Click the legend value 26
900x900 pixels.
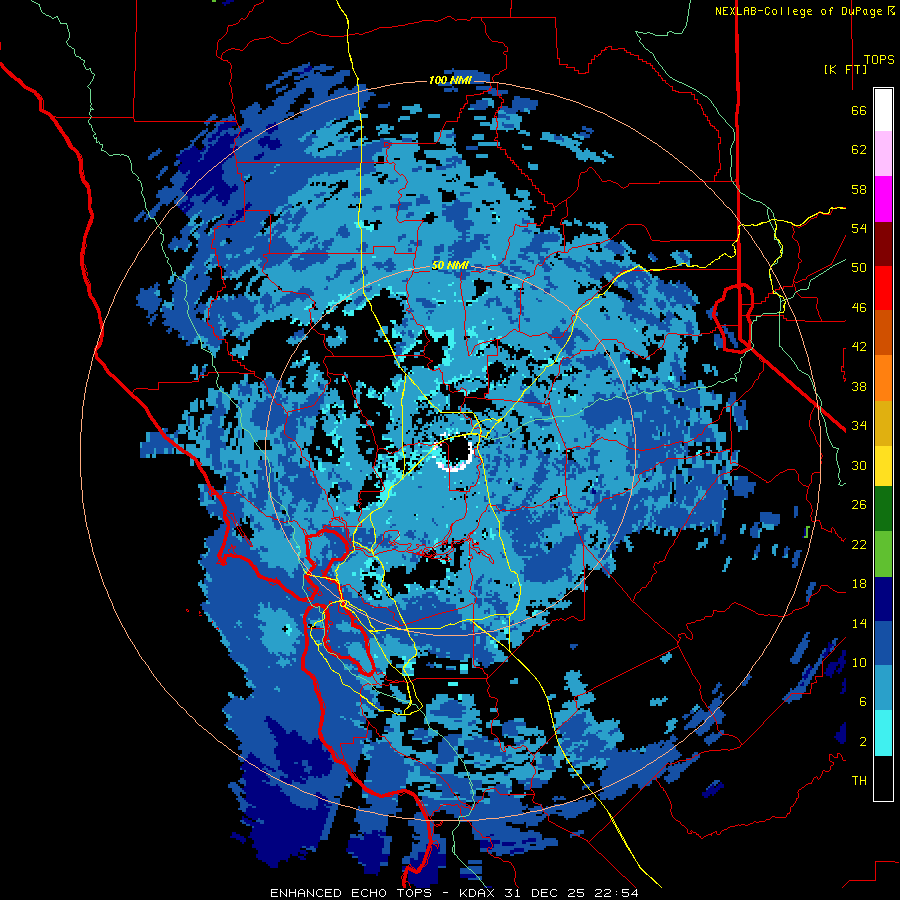pyautogui.click(x=859, y=505)
